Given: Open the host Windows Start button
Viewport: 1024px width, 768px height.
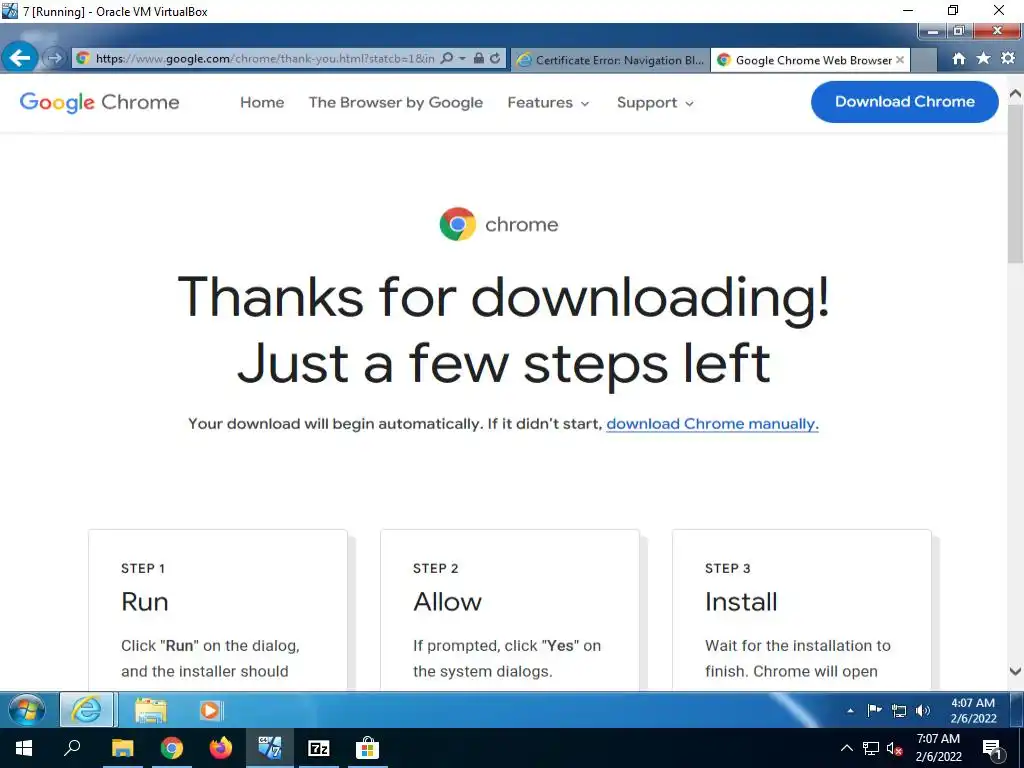Looking at the screenshot, I should coord(24,748).
